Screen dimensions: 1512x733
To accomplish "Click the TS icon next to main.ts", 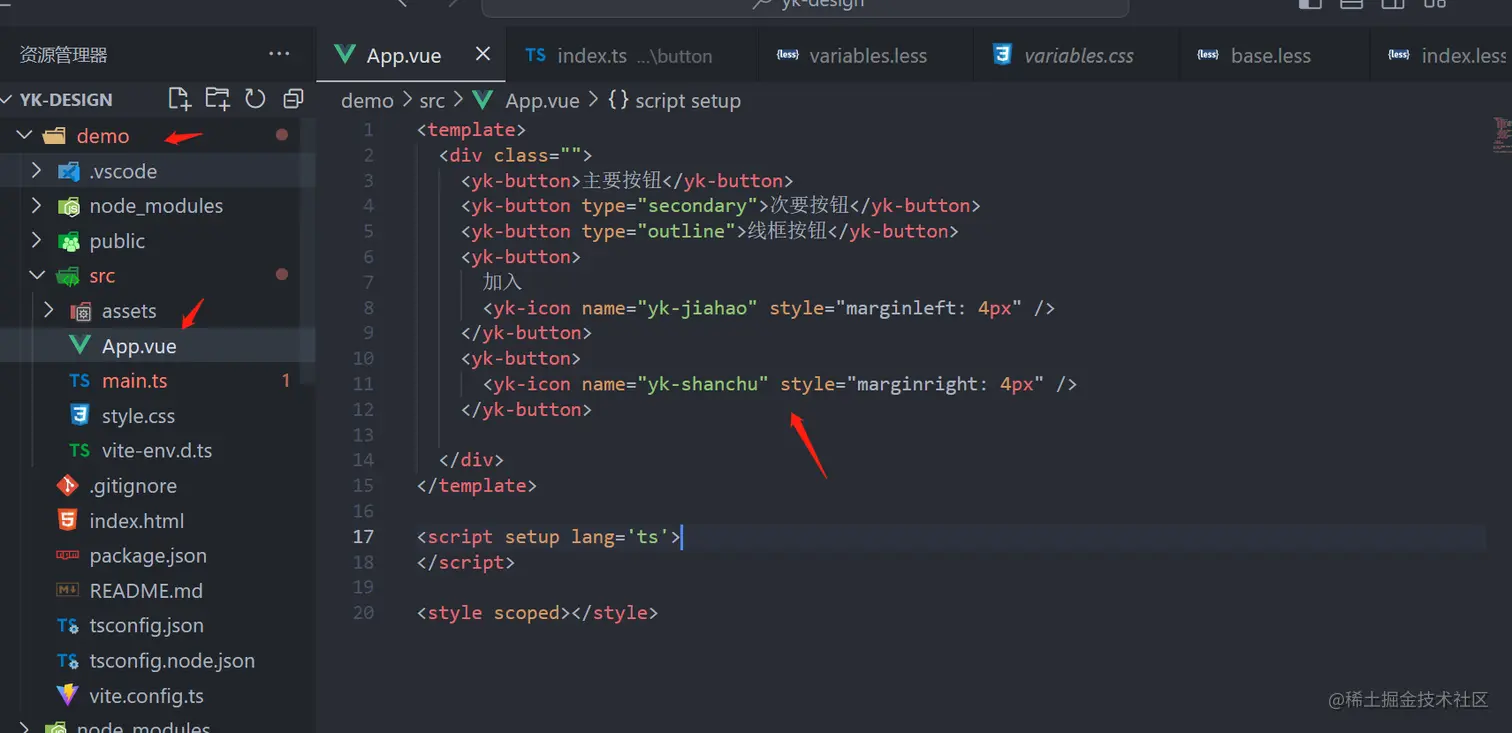I will (x=80, y=381).
